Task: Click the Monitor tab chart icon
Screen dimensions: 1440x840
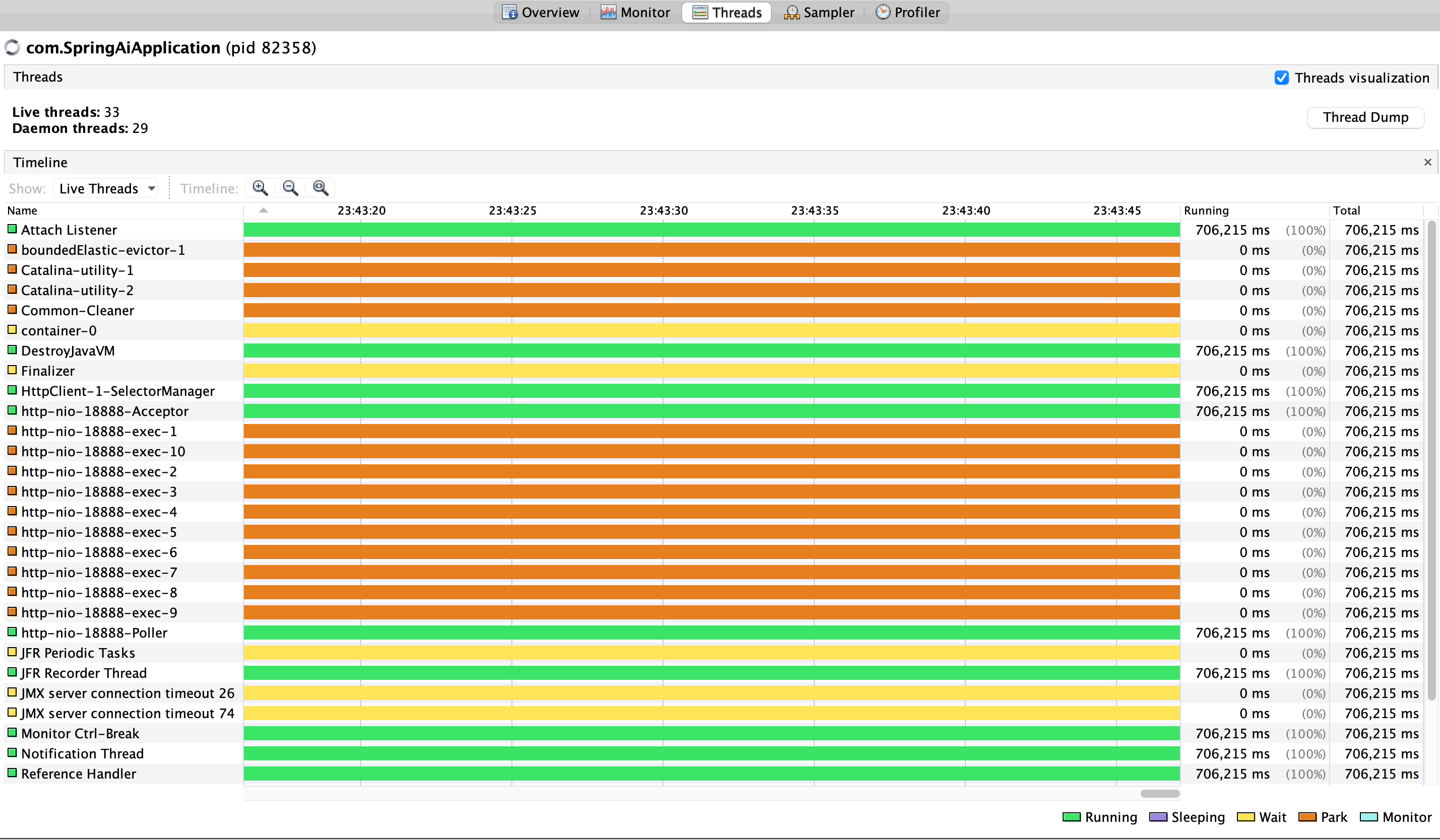Action: 608,12
